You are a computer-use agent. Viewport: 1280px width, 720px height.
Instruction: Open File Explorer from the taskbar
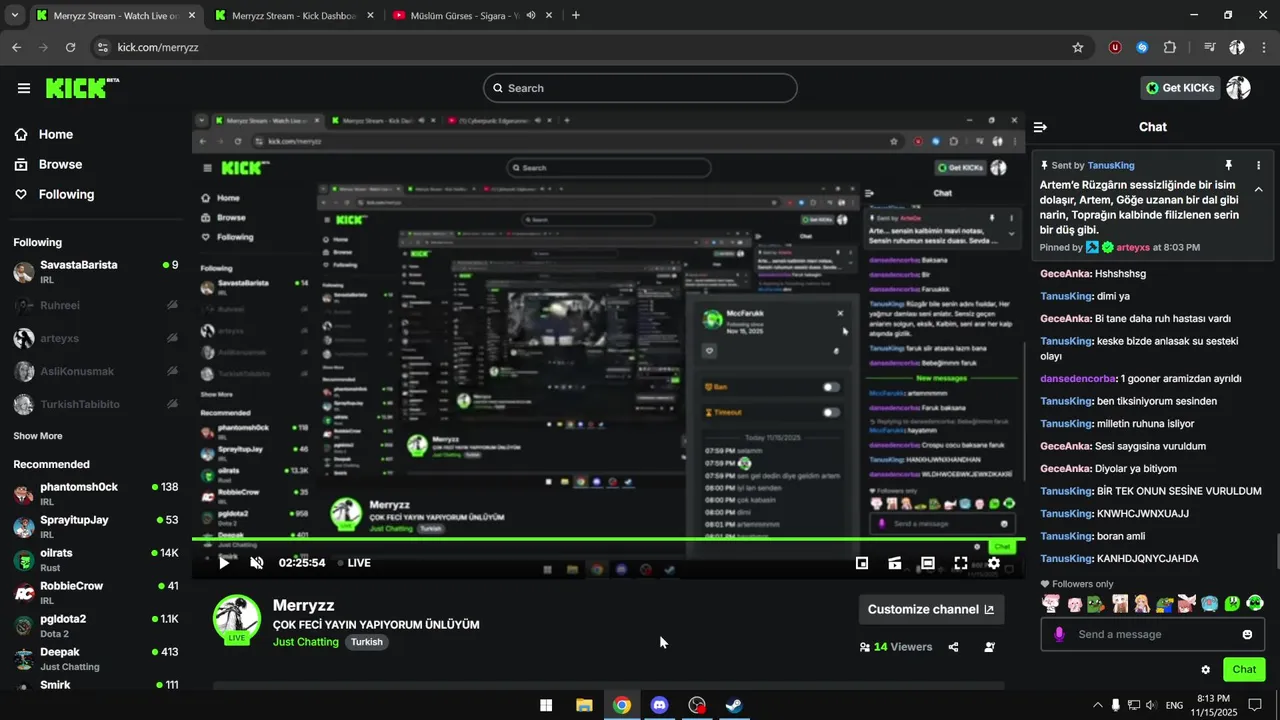point(584,705)
